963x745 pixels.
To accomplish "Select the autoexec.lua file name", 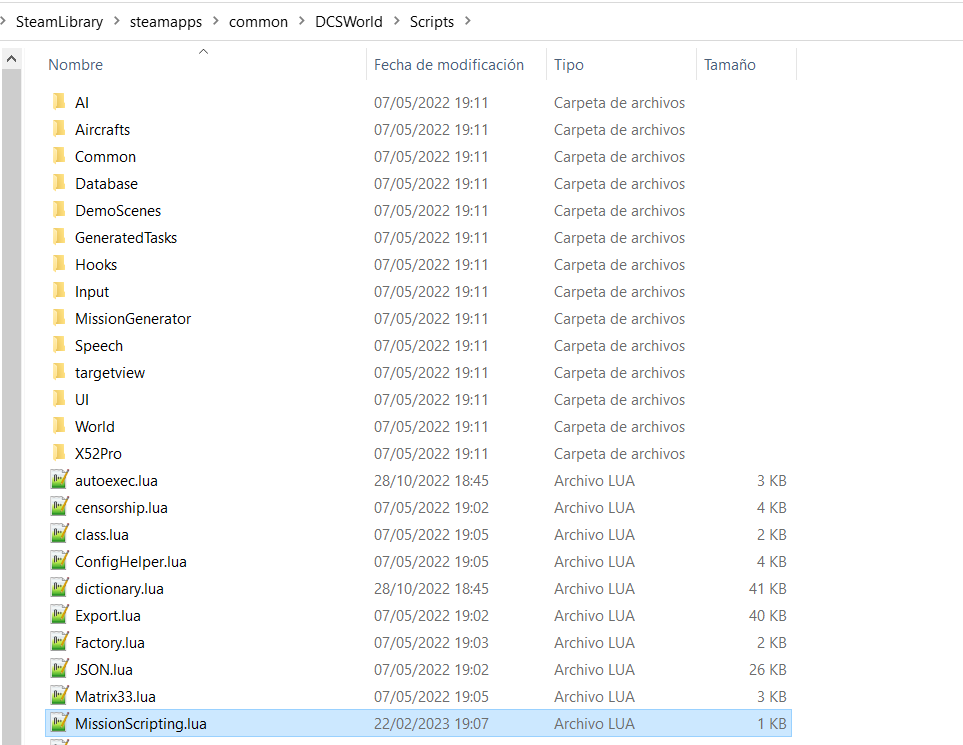I will click(x=116, y=481).
